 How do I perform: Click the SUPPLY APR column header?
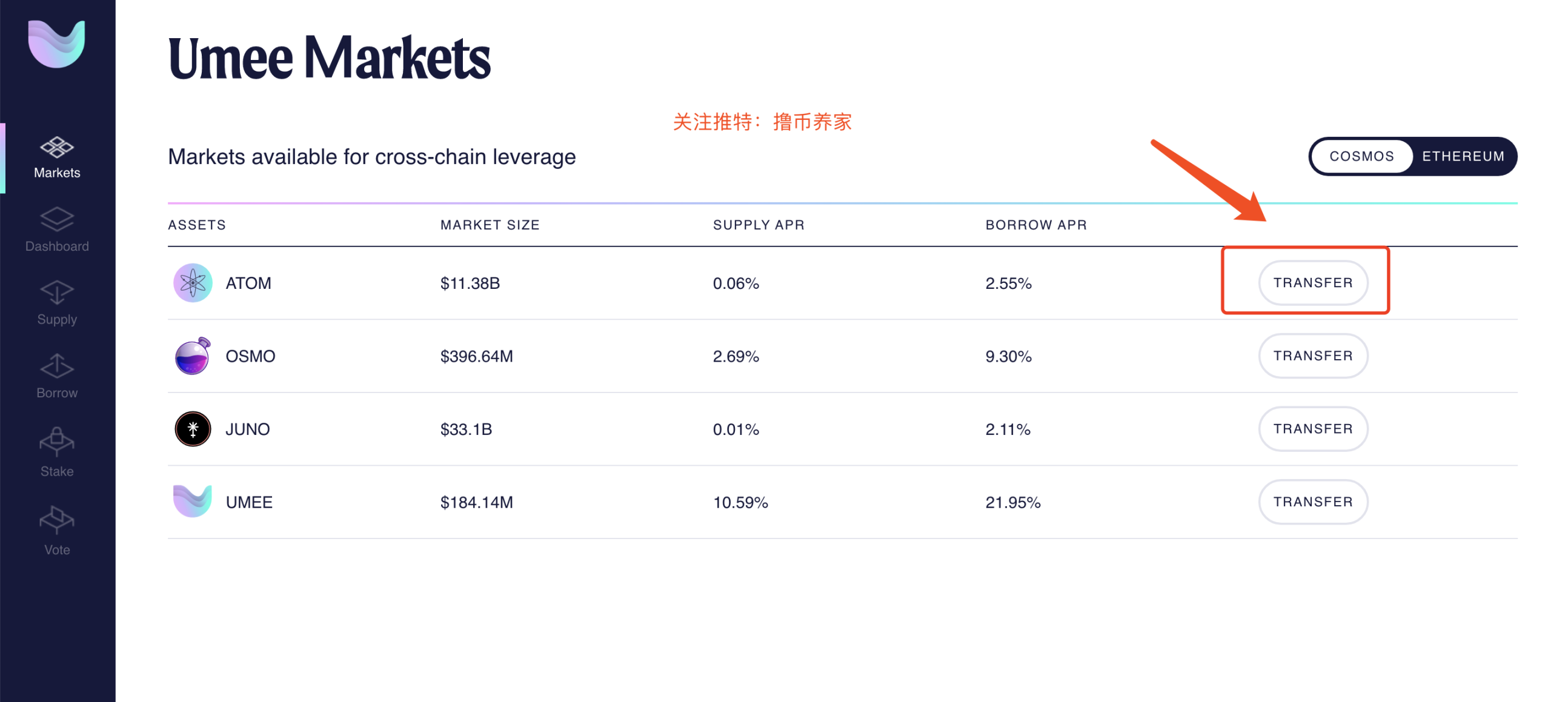[759, 225]
